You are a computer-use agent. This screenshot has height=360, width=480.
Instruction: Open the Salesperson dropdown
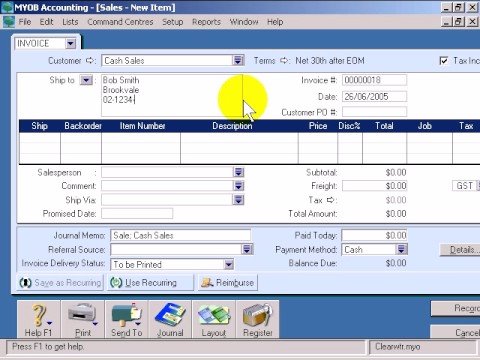(x=239, y=172)
